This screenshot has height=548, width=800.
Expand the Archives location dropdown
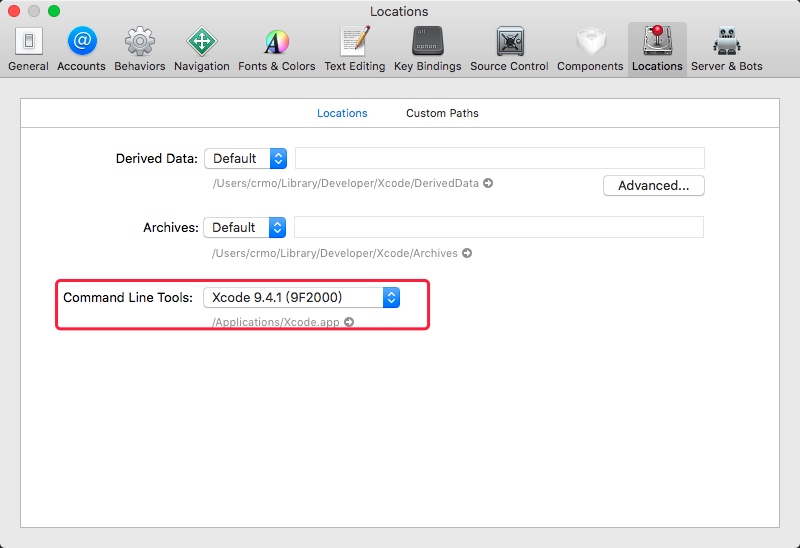click(245, 227)
